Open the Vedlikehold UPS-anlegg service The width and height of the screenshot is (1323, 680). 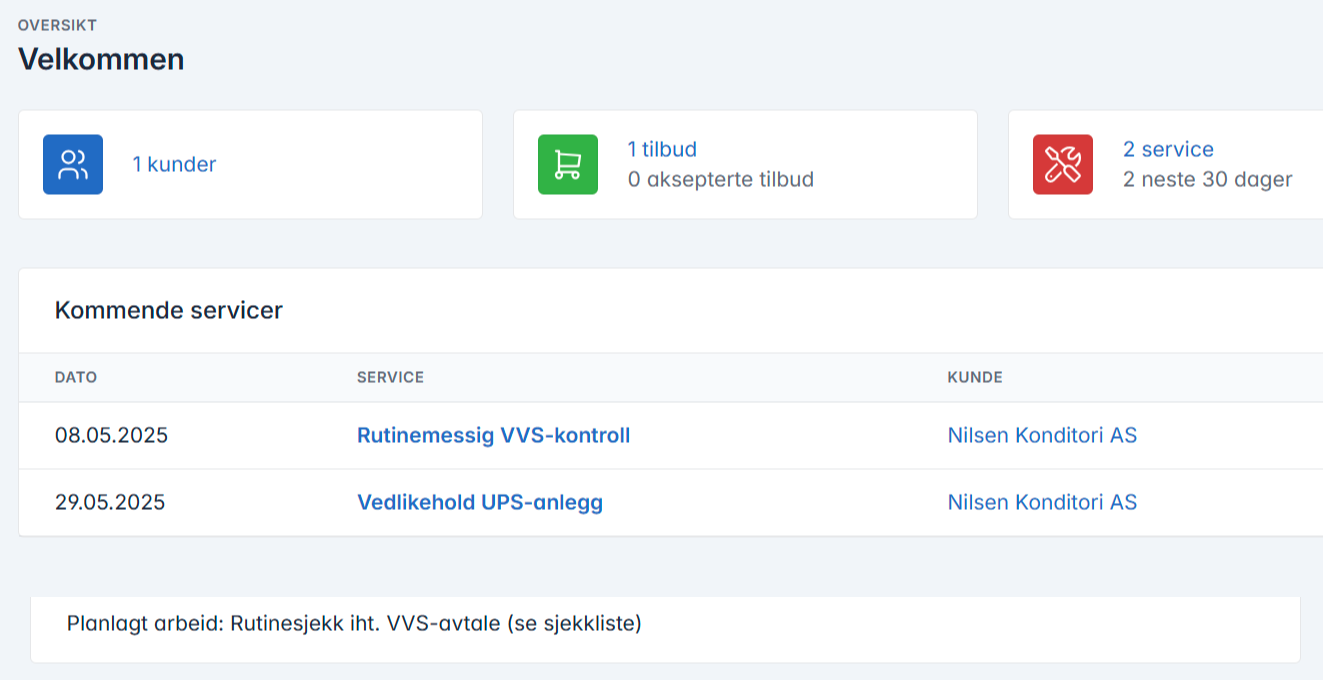pos(480,502)
